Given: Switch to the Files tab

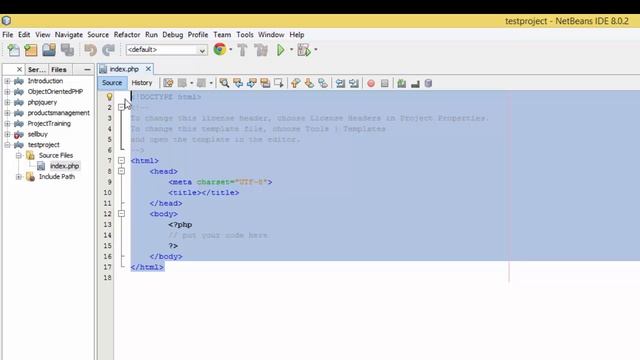Looking at the screenshot, I should coord(59,69).
